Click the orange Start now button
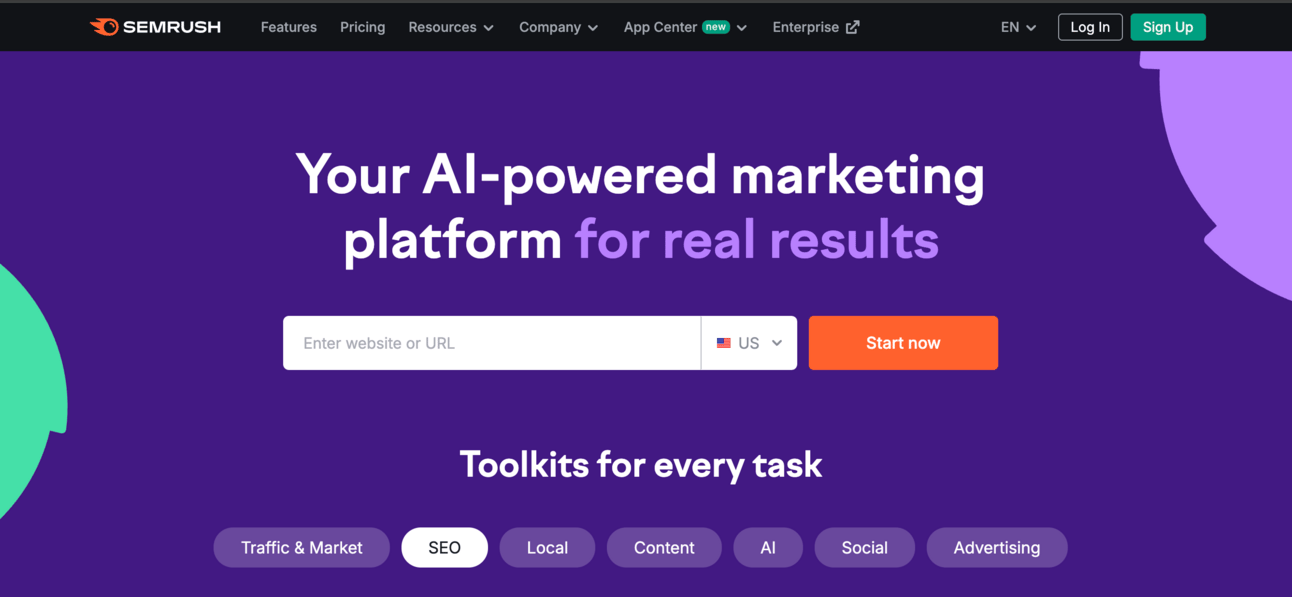Image resolution: width=1292 pixels, height=597 pixels. pos(903,343)
